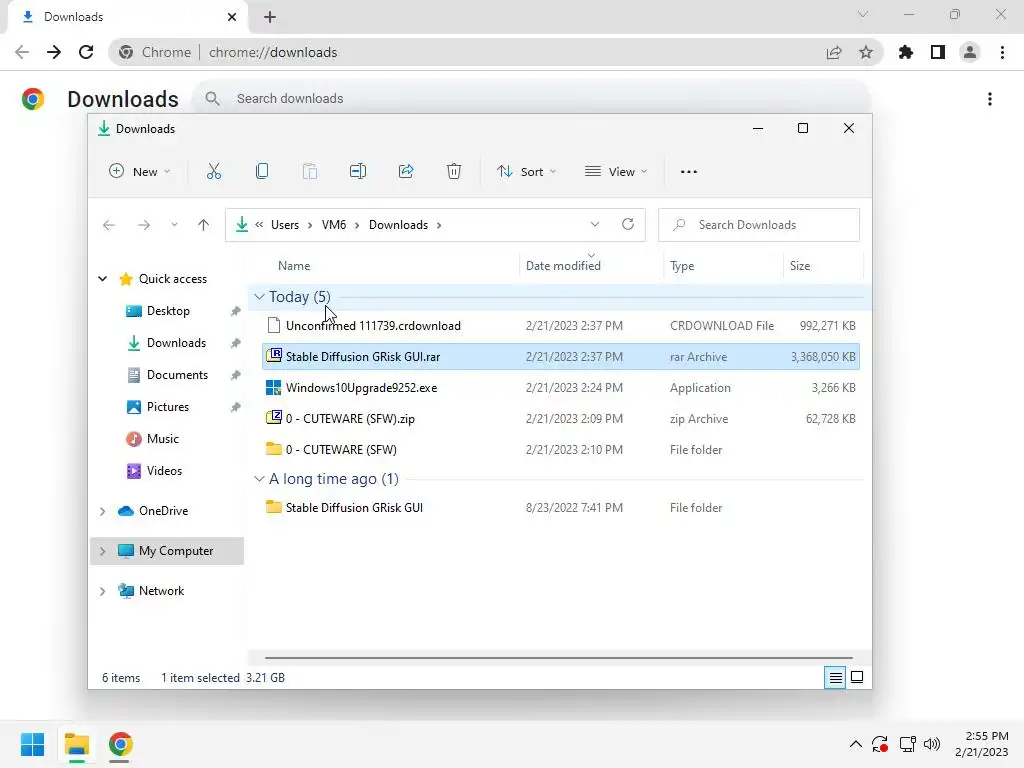
Task: Open Chrome's side panel icon
Action: point(938,52)
